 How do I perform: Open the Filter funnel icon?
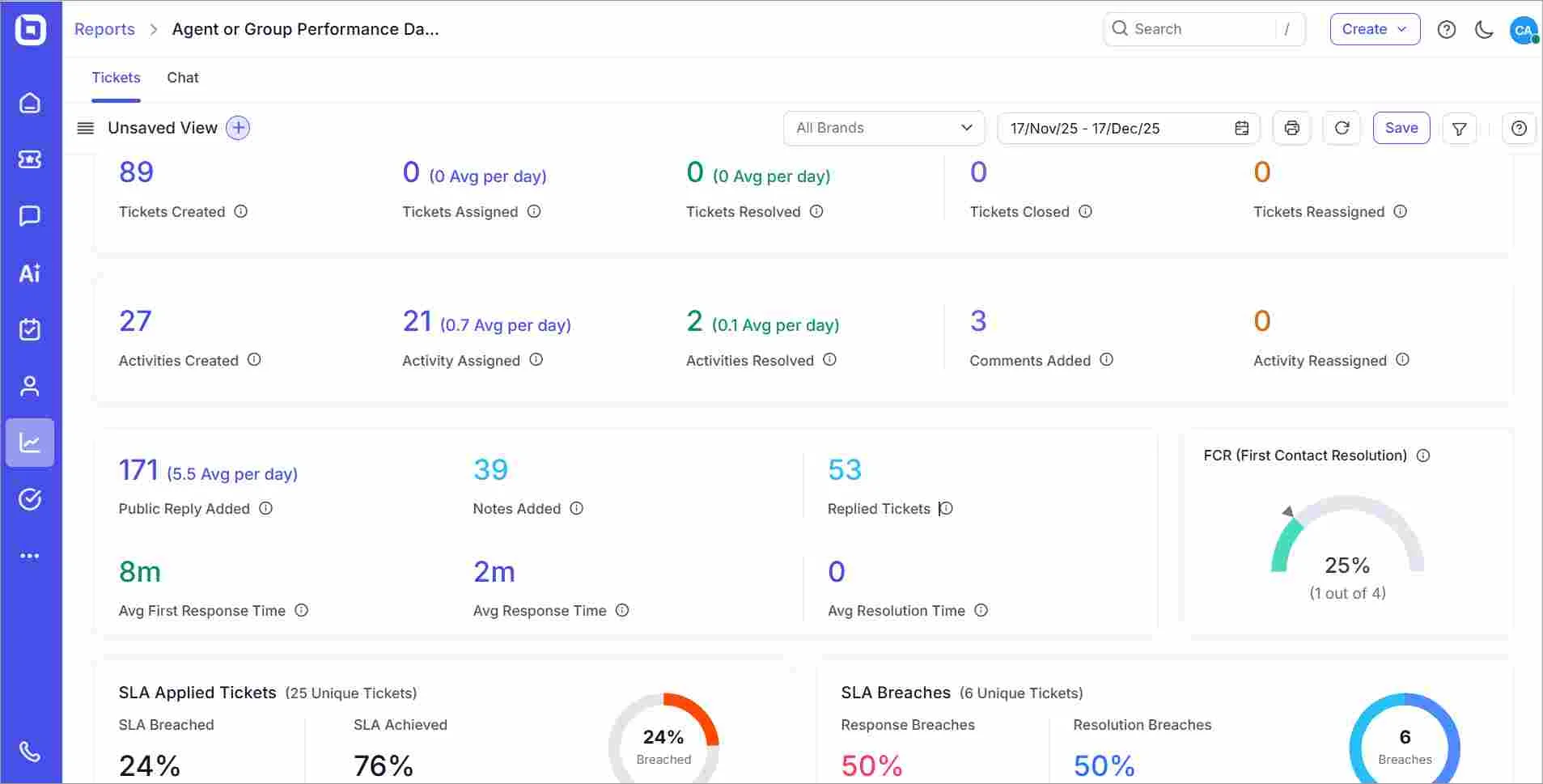[1460, 128]
